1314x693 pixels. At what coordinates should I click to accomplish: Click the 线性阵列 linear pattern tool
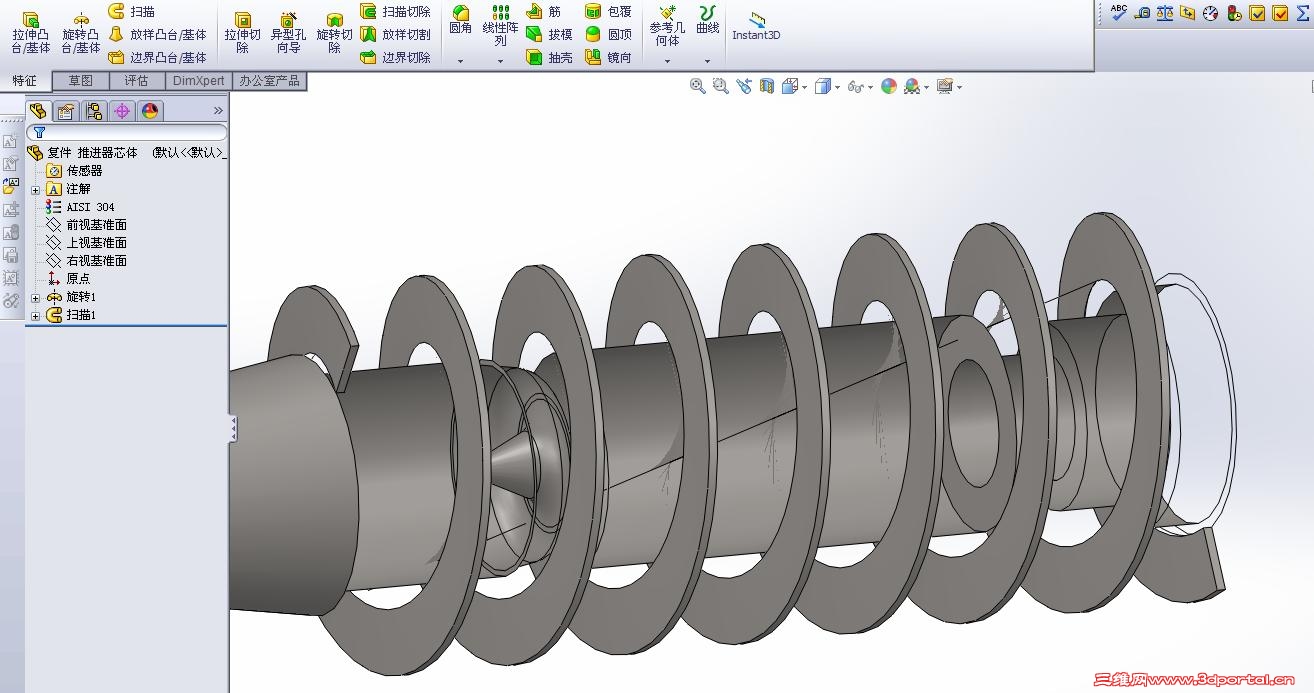(501, 26)
